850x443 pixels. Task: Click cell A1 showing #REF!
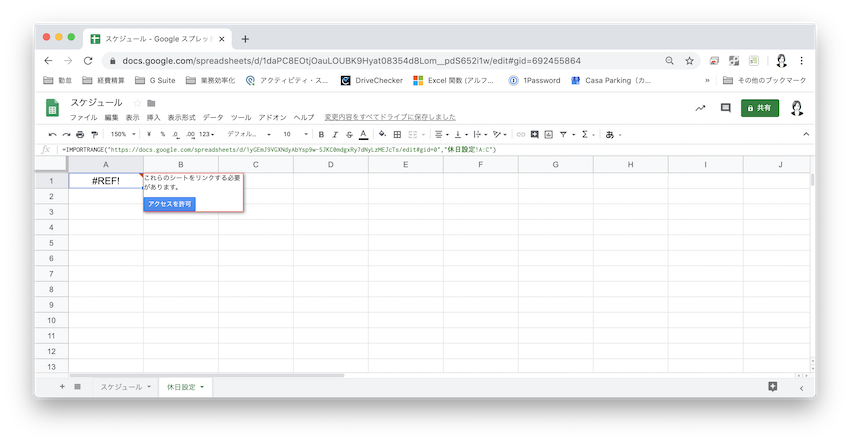coord(105,181)
